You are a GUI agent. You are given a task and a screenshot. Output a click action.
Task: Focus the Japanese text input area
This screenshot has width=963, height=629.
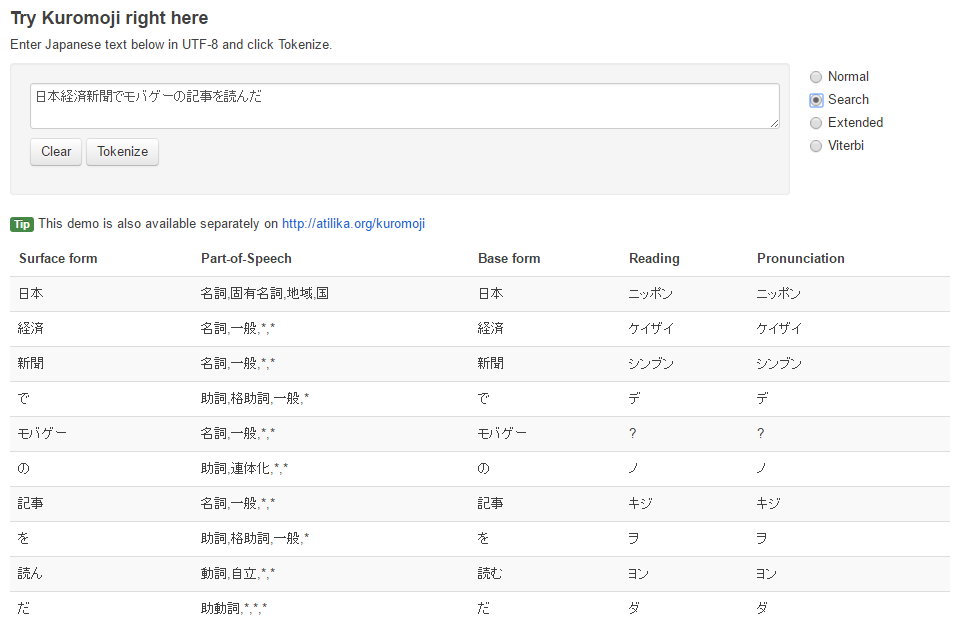pyautogui.click(x=405, y=106)
